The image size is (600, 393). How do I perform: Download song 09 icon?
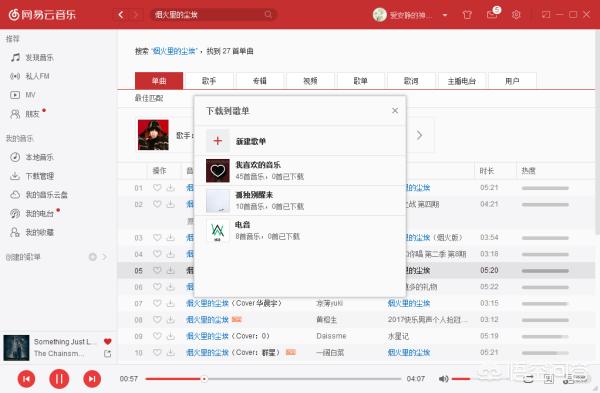pyautogui.click(x=171, y=336)
